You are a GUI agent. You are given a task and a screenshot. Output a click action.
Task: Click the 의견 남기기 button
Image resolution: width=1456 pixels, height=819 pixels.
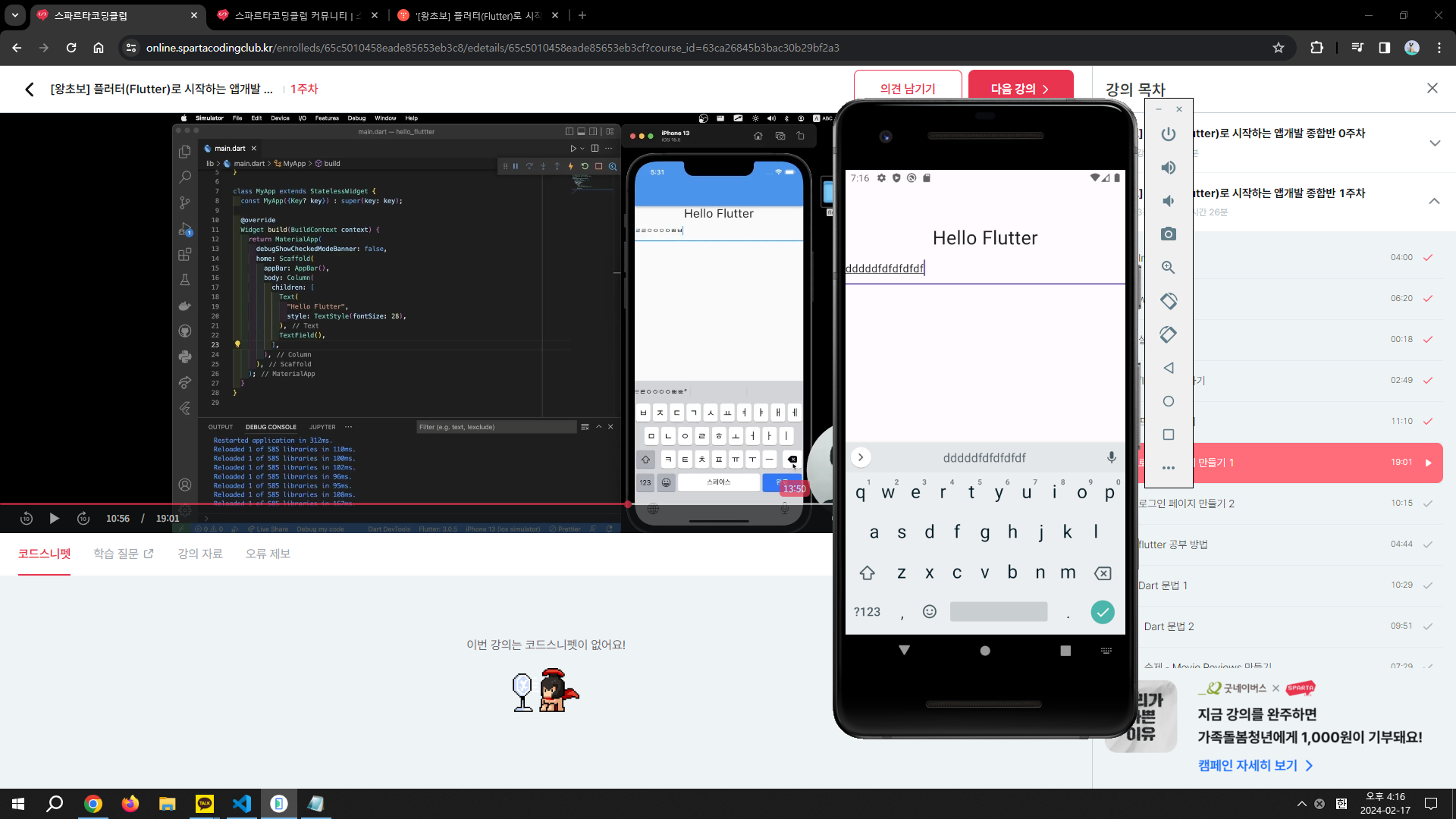[x=908, y=89]
